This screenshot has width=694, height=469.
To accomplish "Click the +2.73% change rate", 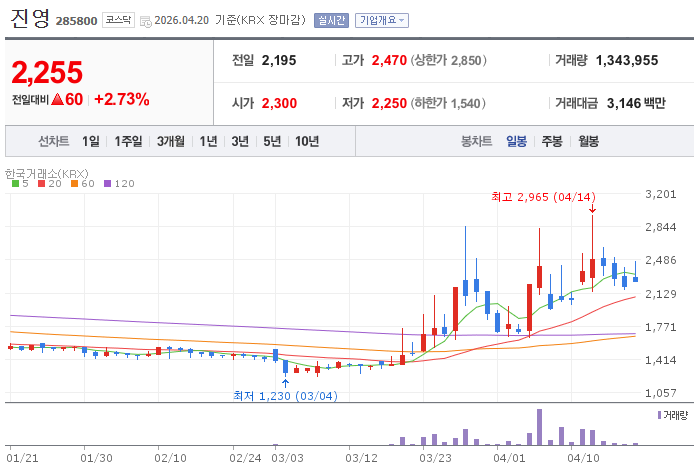I will pos(122,99).
